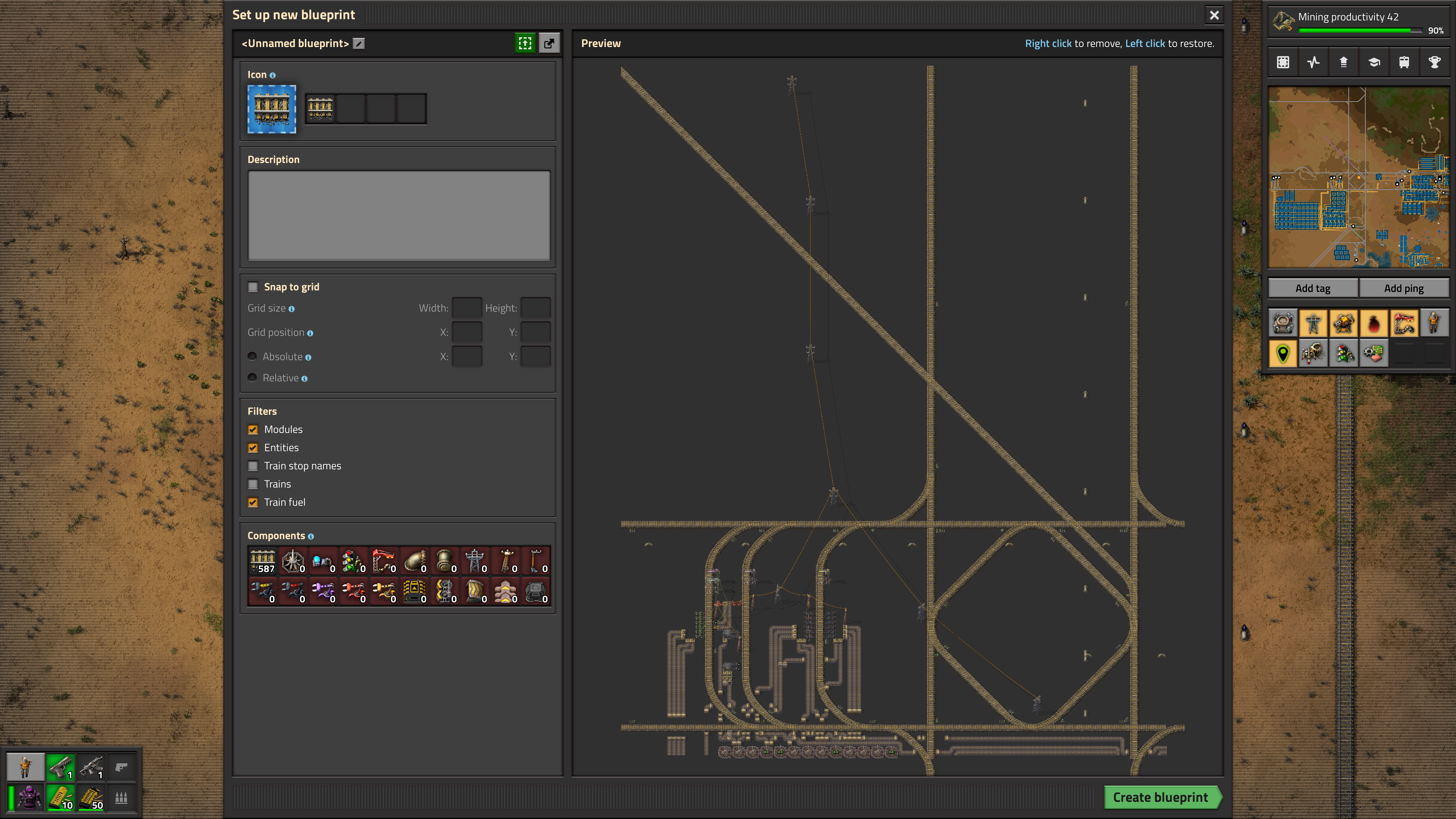The width and height of the screenshot is (1456, 819).
Task: Check the Trains filter
Action: click(253, 484)
